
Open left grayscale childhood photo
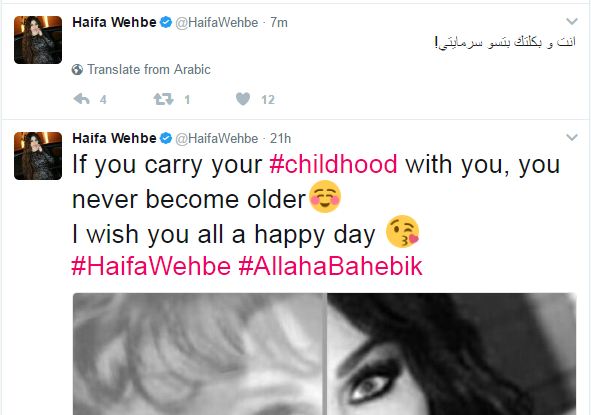point(198,354)
